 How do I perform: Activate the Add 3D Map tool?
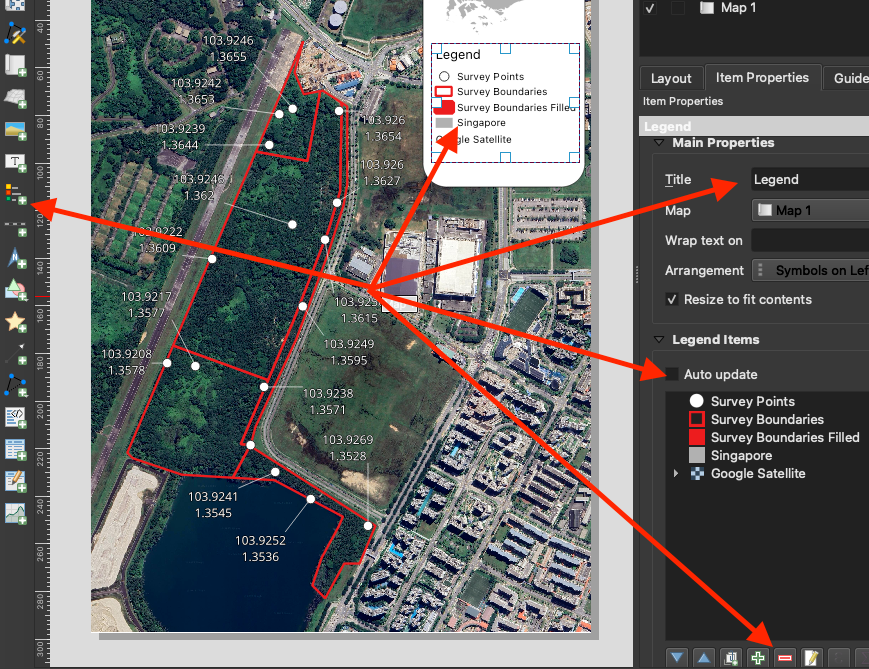[15, 98]
